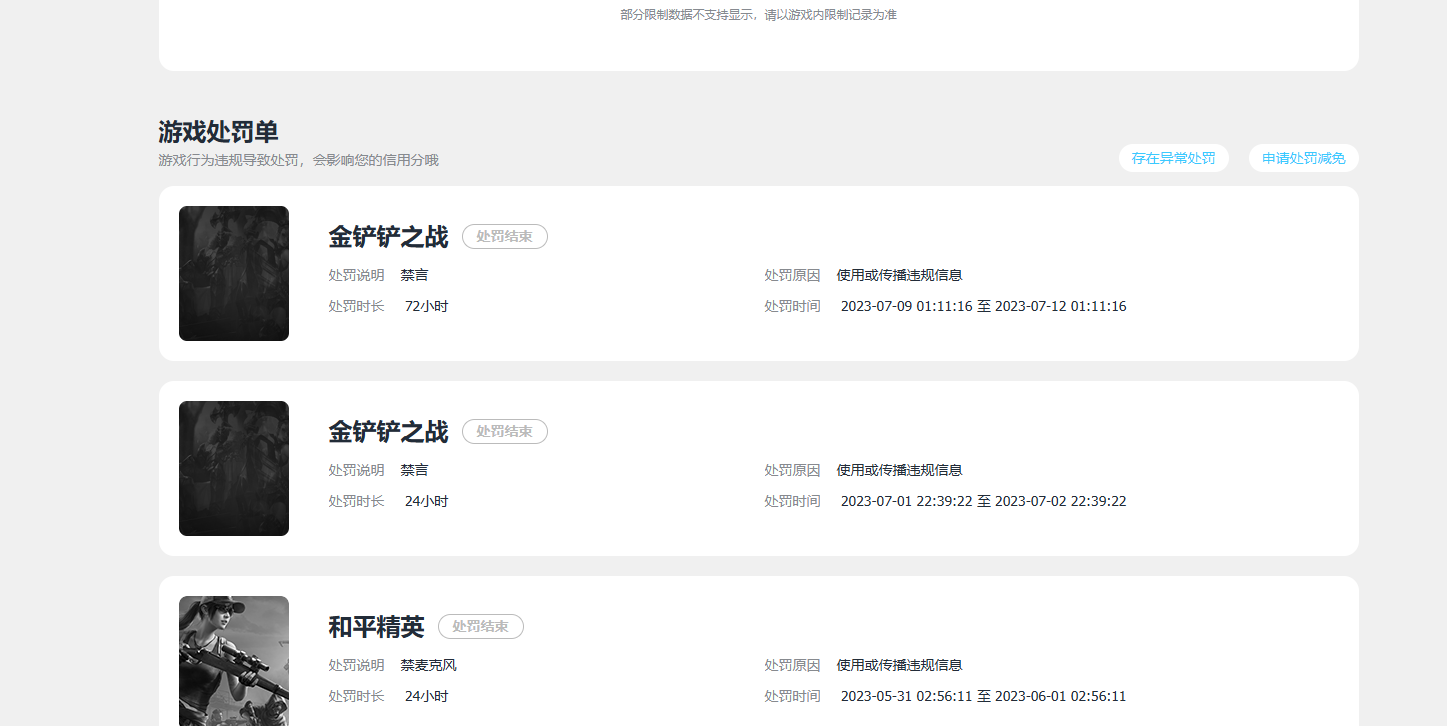Open the 和平精英 game cover image

234,661
